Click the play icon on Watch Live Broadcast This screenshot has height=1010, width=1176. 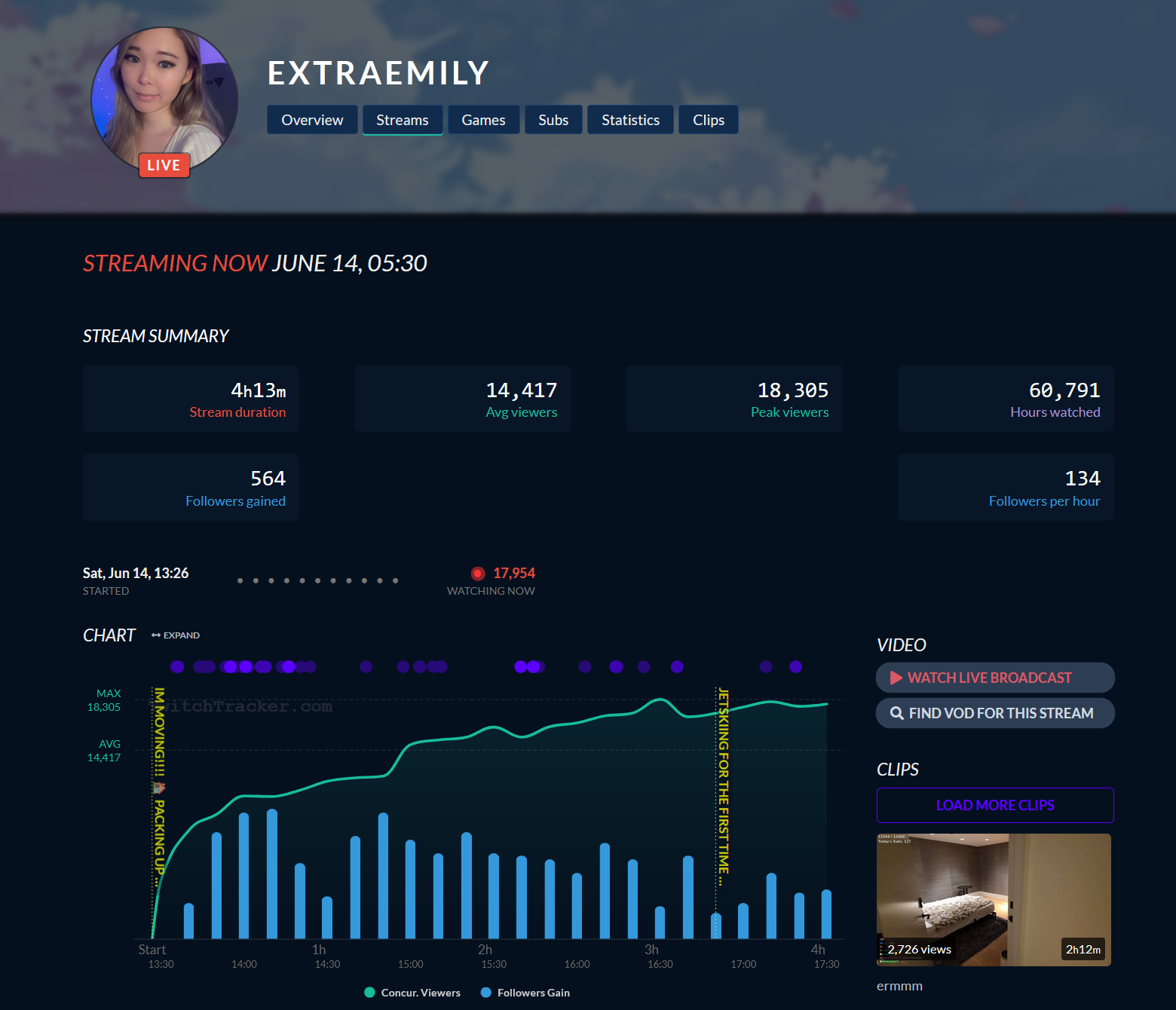(896, 678)
